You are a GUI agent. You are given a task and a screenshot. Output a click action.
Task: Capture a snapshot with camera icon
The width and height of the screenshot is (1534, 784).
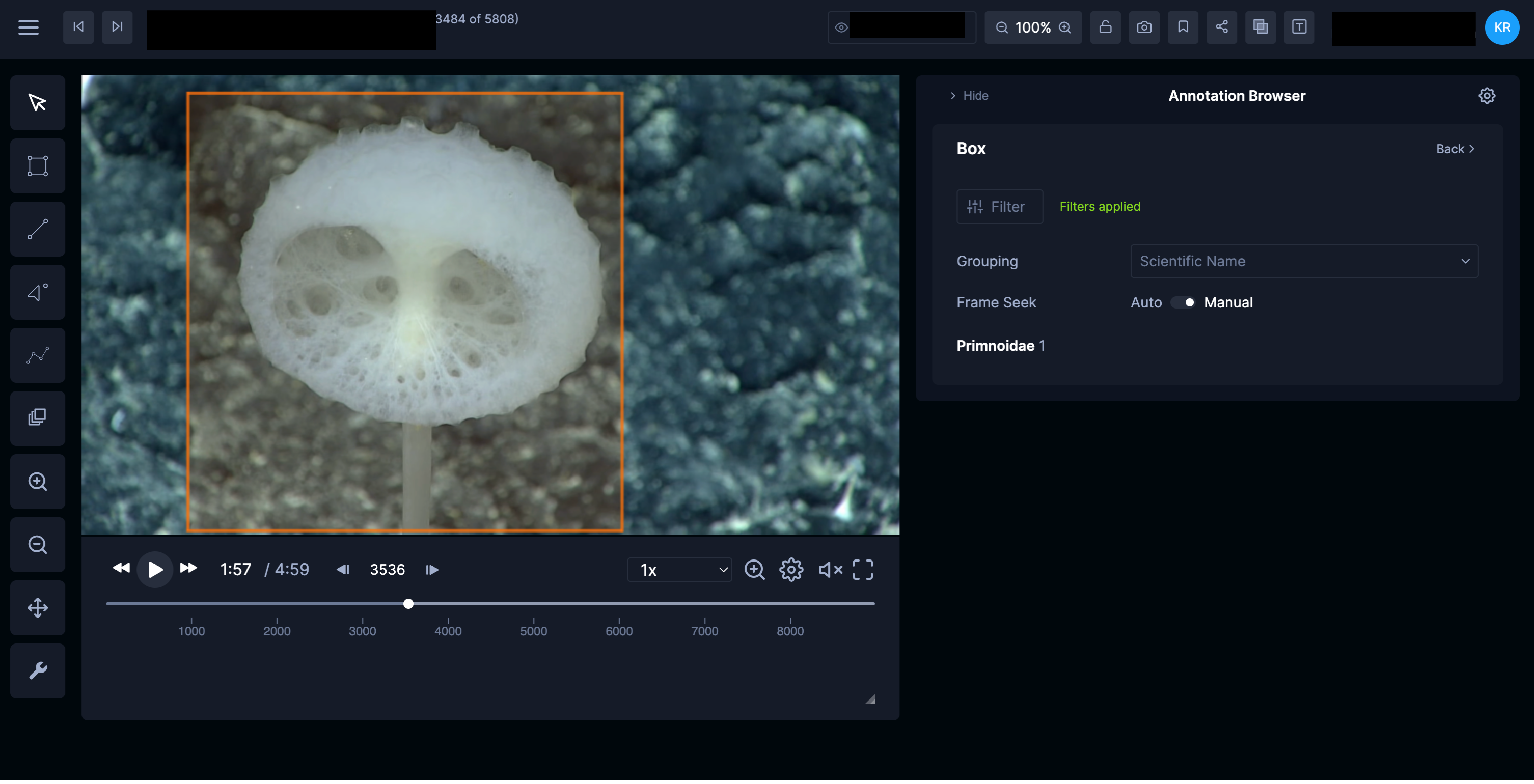1143,27
